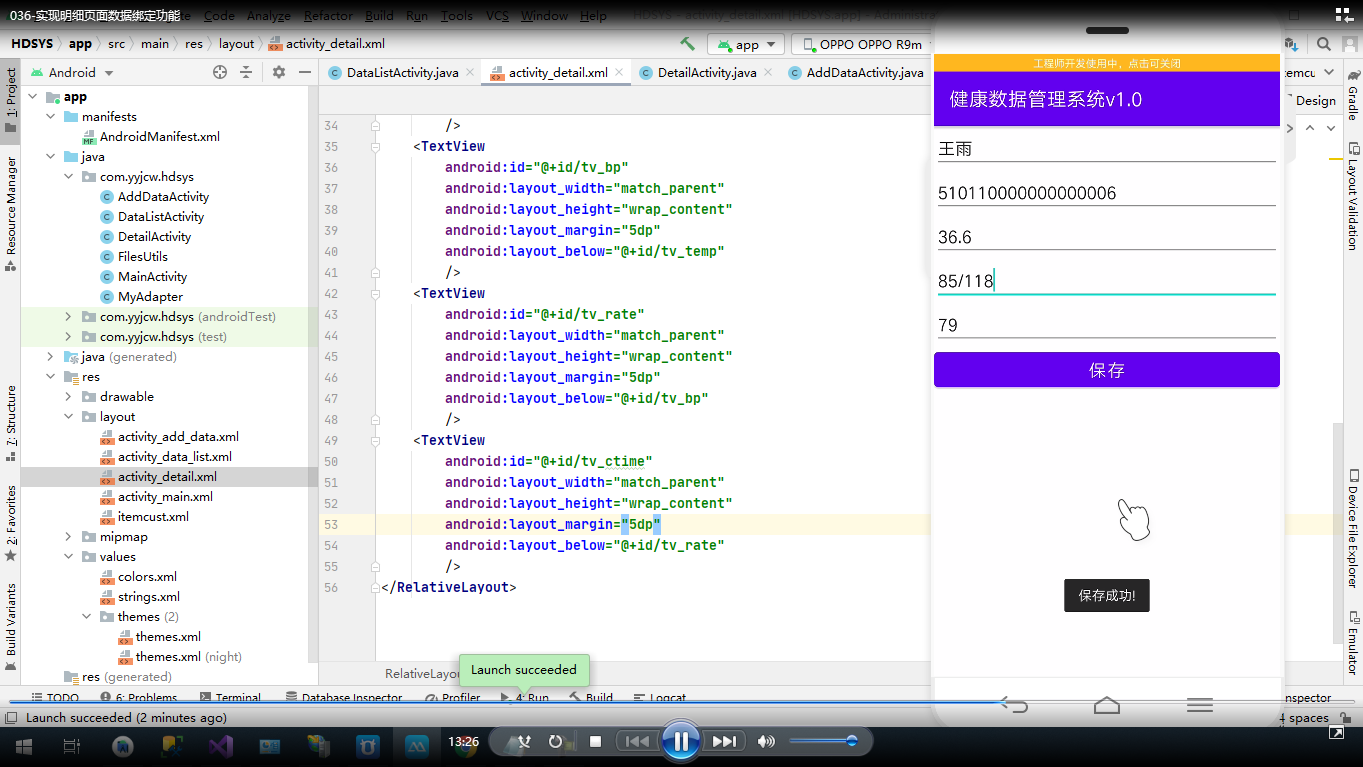
Task: Select strings.xml in values folder
Action: coord(148,597)
